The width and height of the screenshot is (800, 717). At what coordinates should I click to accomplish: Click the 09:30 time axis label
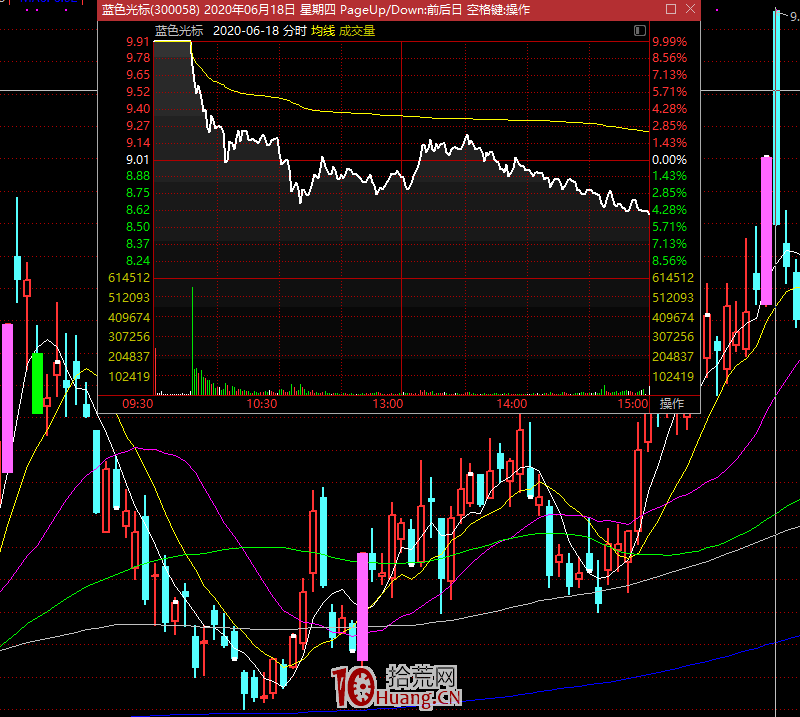pos(138,404)
